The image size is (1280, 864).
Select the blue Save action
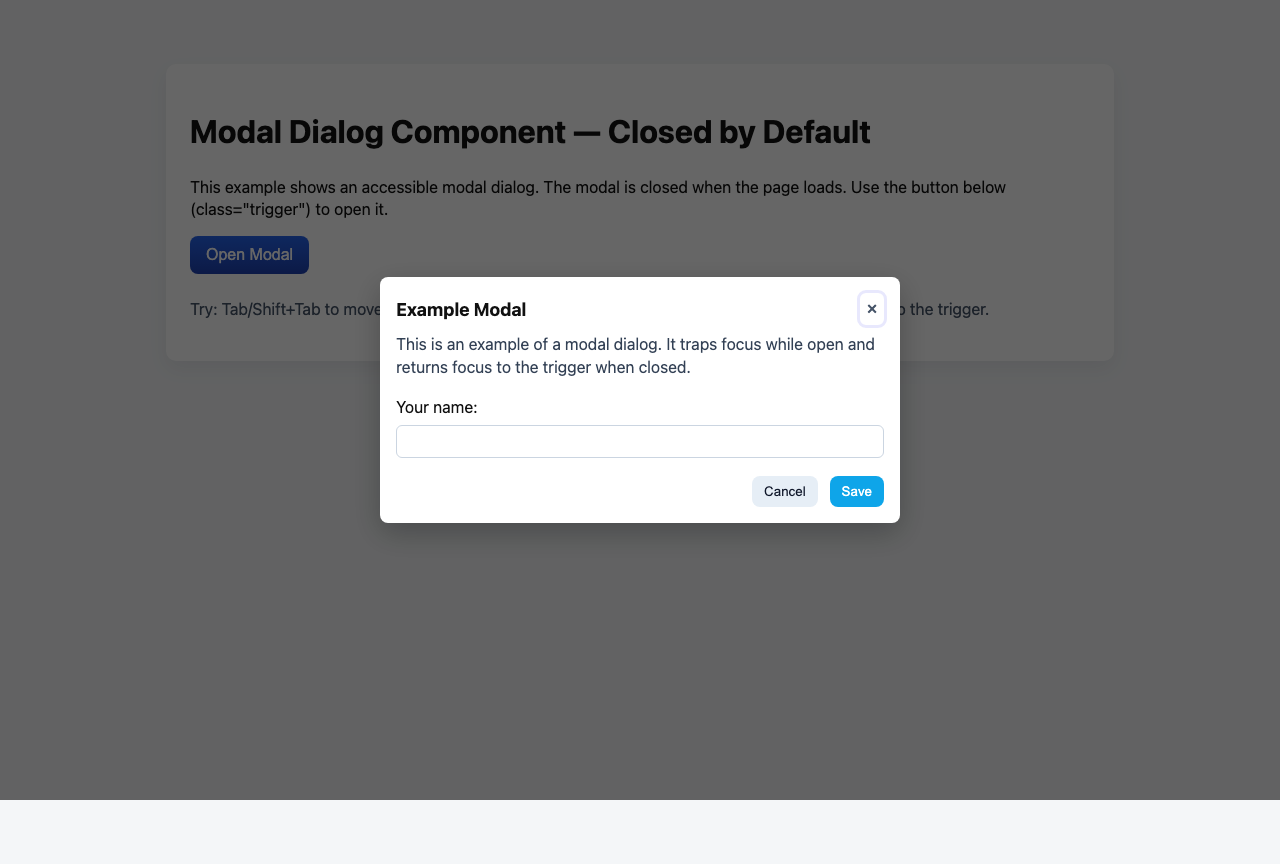pos(856,491)
